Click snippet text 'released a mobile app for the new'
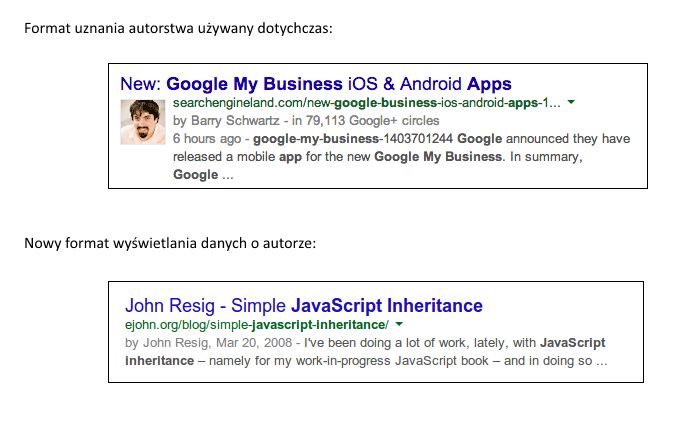 click(272, 157)
